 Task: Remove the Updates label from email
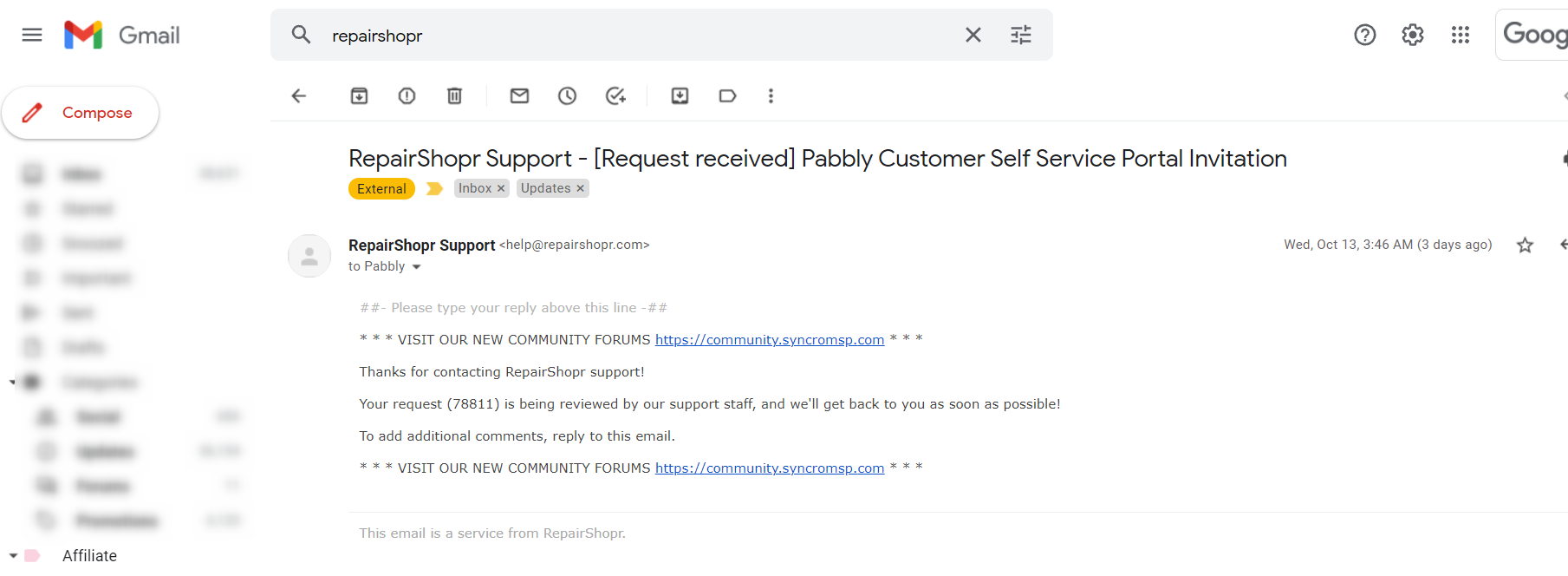tap(581, 188)
